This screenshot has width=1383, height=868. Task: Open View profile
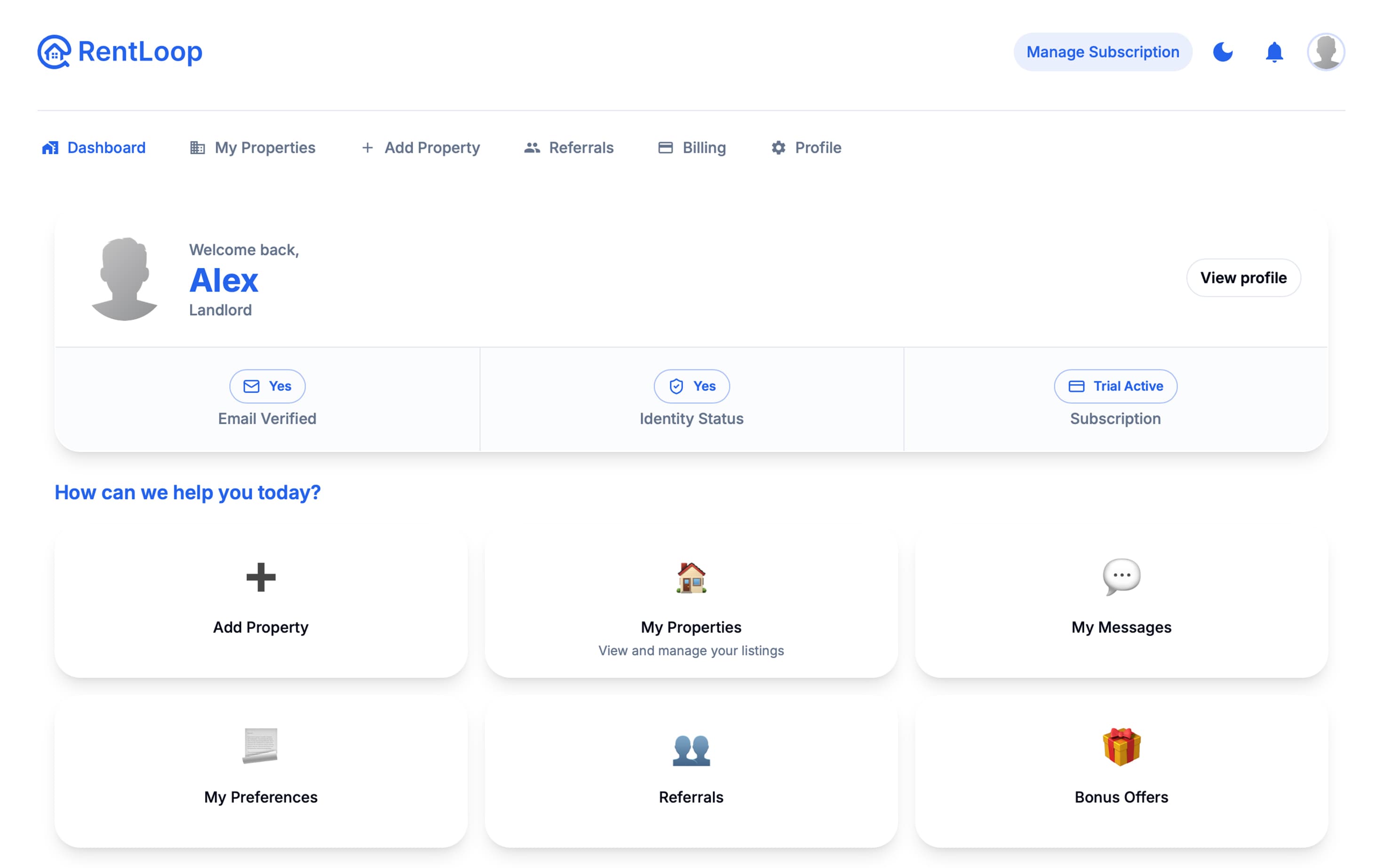pyautogui.click(x=1243, y=278)
